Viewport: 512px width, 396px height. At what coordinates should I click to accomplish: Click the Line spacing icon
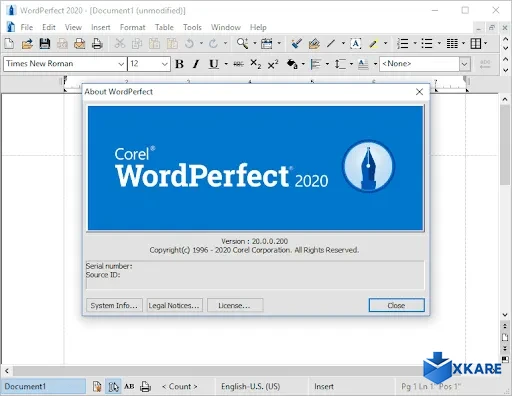(x=340, y=64)
